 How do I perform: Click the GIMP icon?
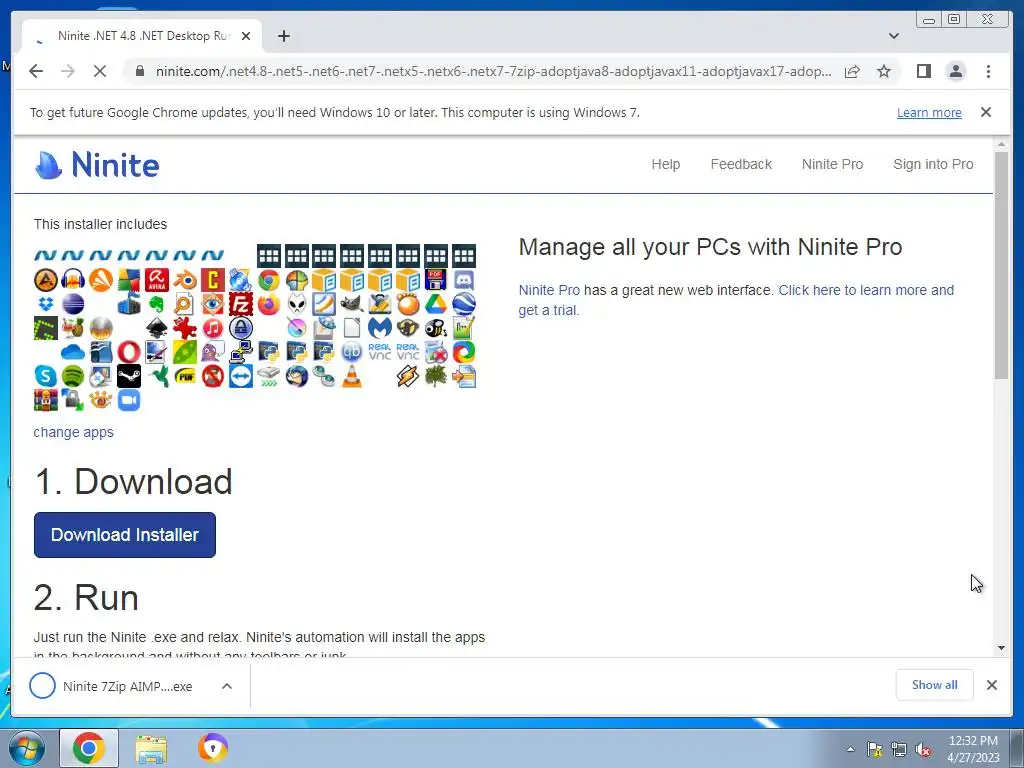(x=352, y=304)
